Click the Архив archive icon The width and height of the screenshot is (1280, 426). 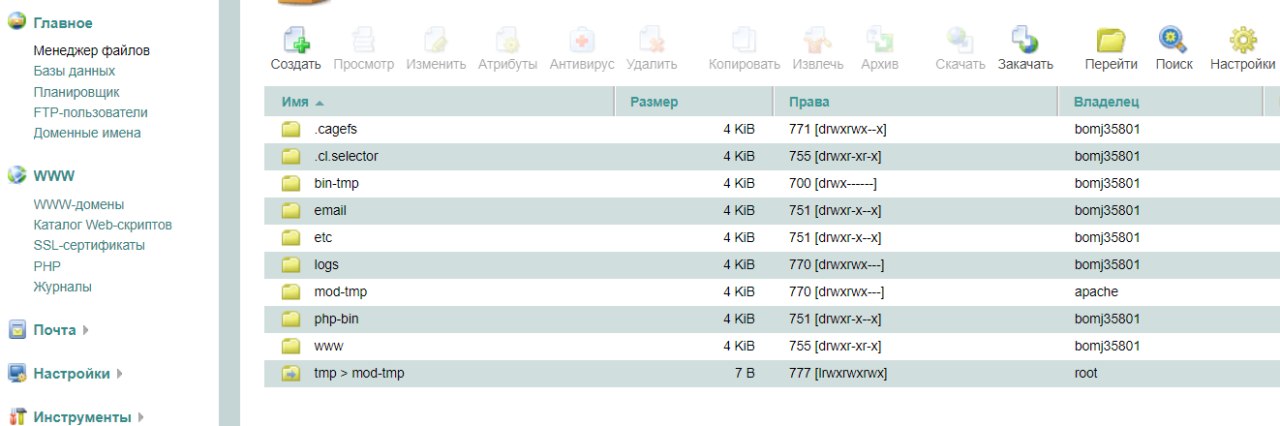click(880, 40)
